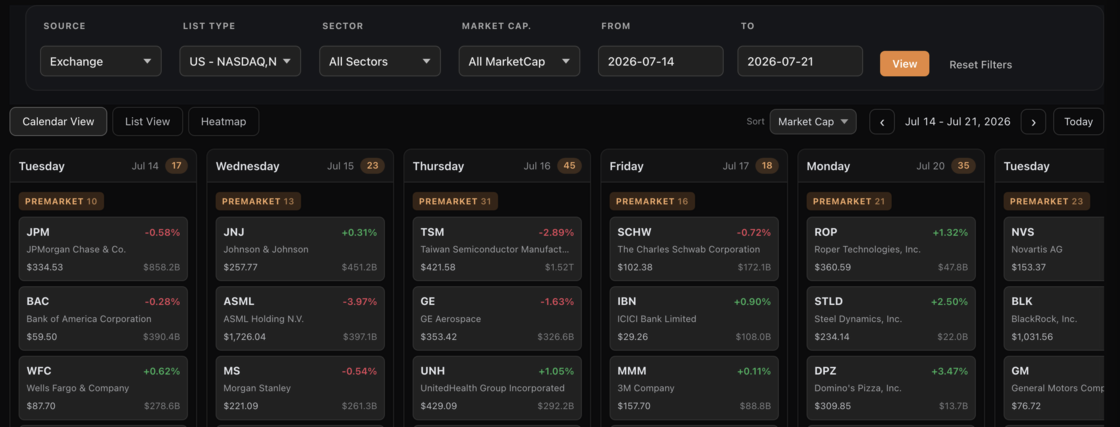Switch to Calendar View tab
The height and width of the screenshot is (427, 1120).
[59, 121]
